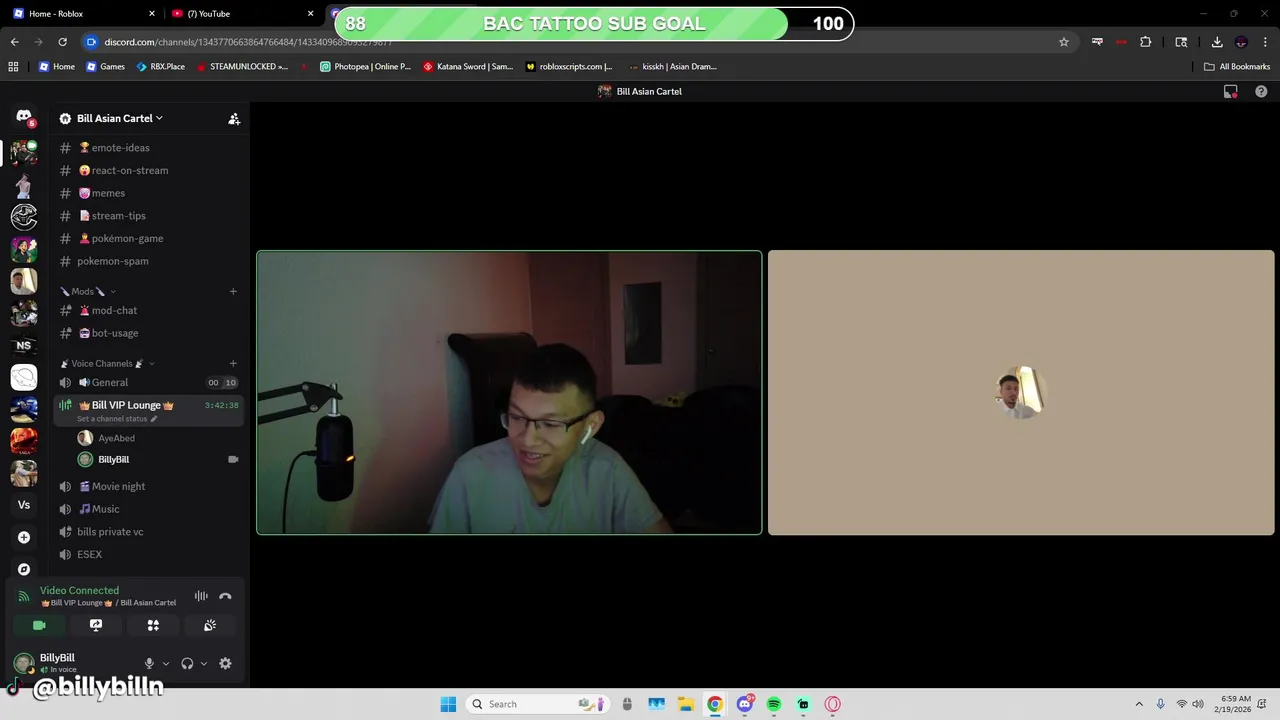Open Chrome extensions puzzle icon

[1146, 42]
